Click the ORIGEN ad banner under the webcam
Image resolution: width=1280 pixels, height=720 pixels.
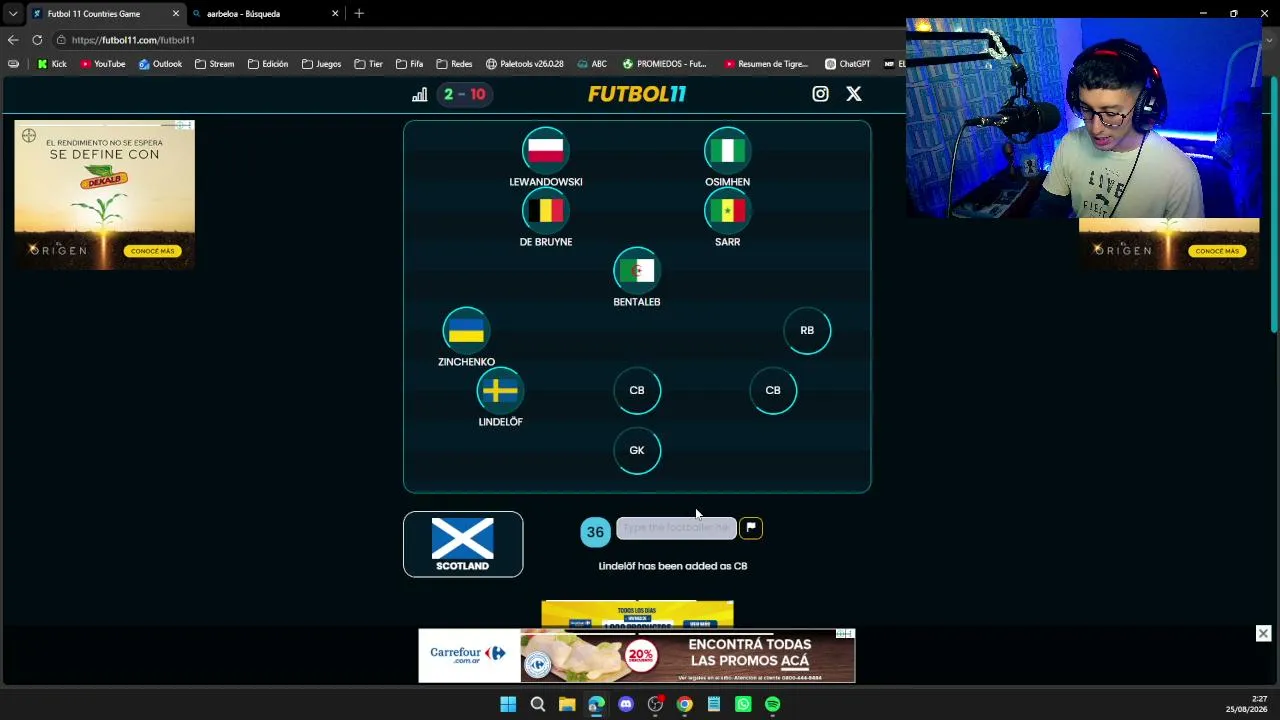(x=1169, y=244)
